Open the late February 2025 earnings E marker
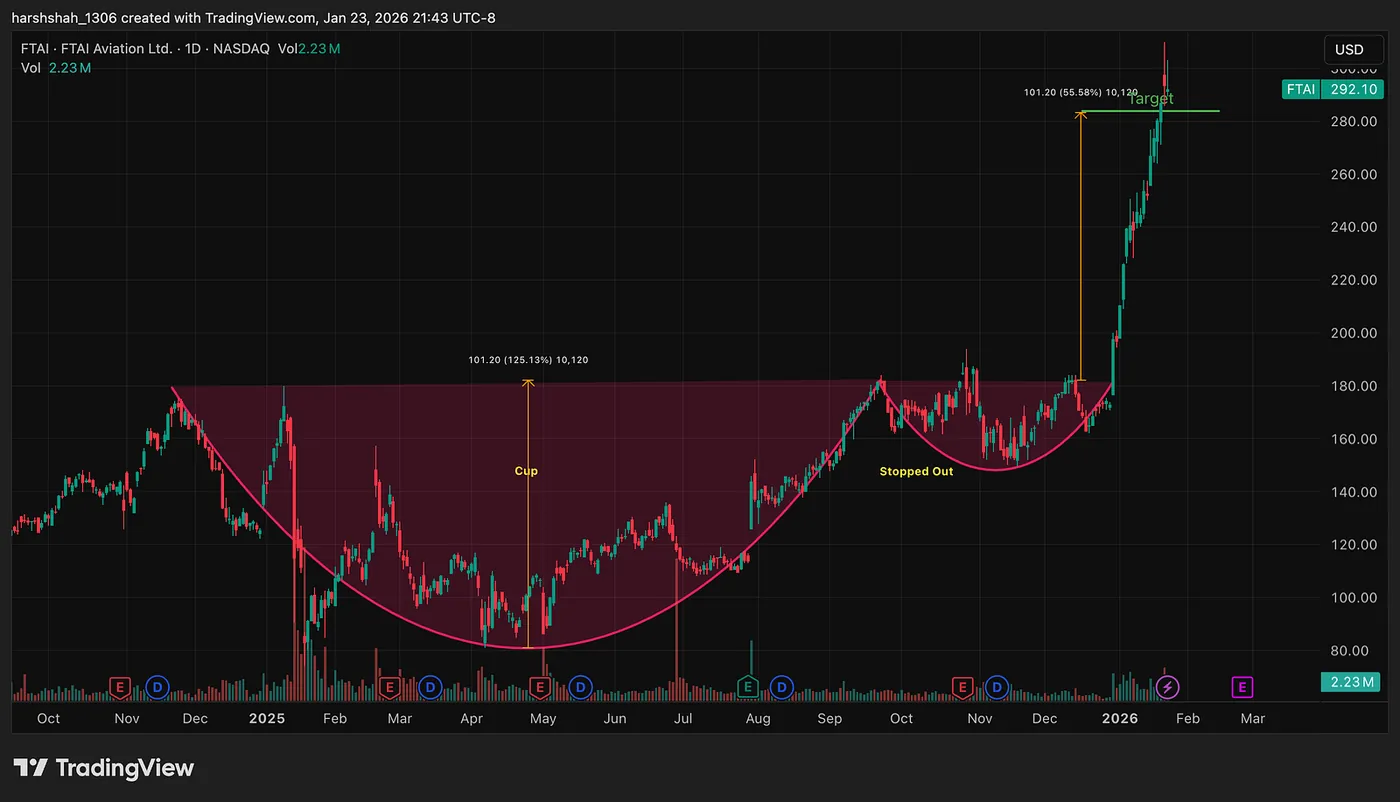The height and width of the screenshot is (802, 1400). 390,687
